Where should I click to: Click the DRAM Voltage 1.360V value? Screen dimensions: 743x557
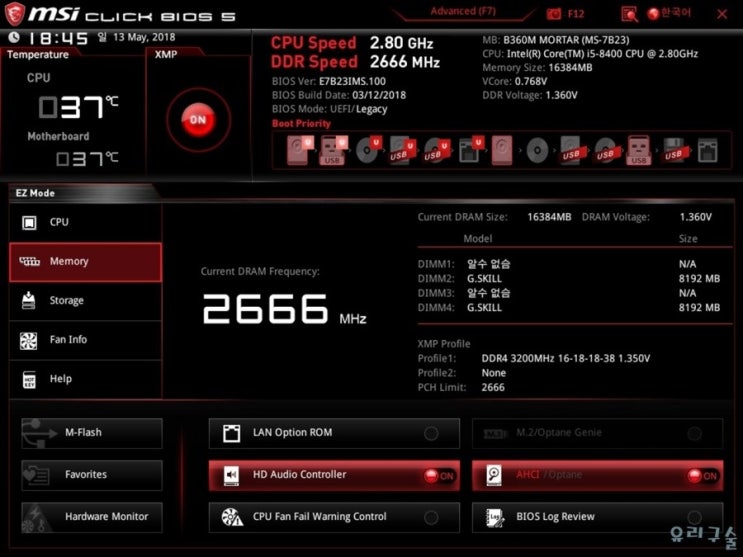(x=696, y=217)
